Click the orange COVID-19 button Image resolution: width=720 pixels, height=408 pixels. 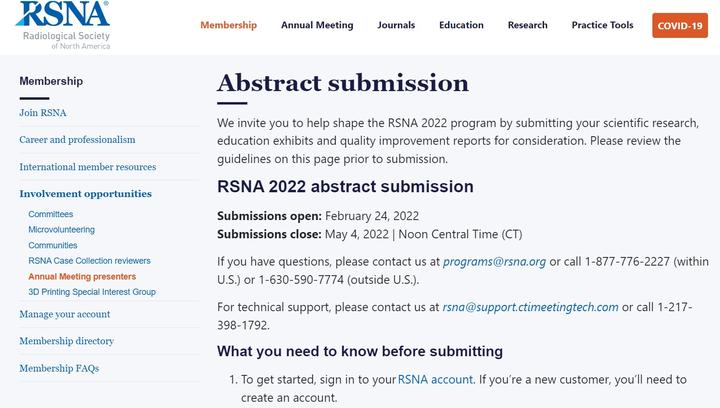(680, 26)
